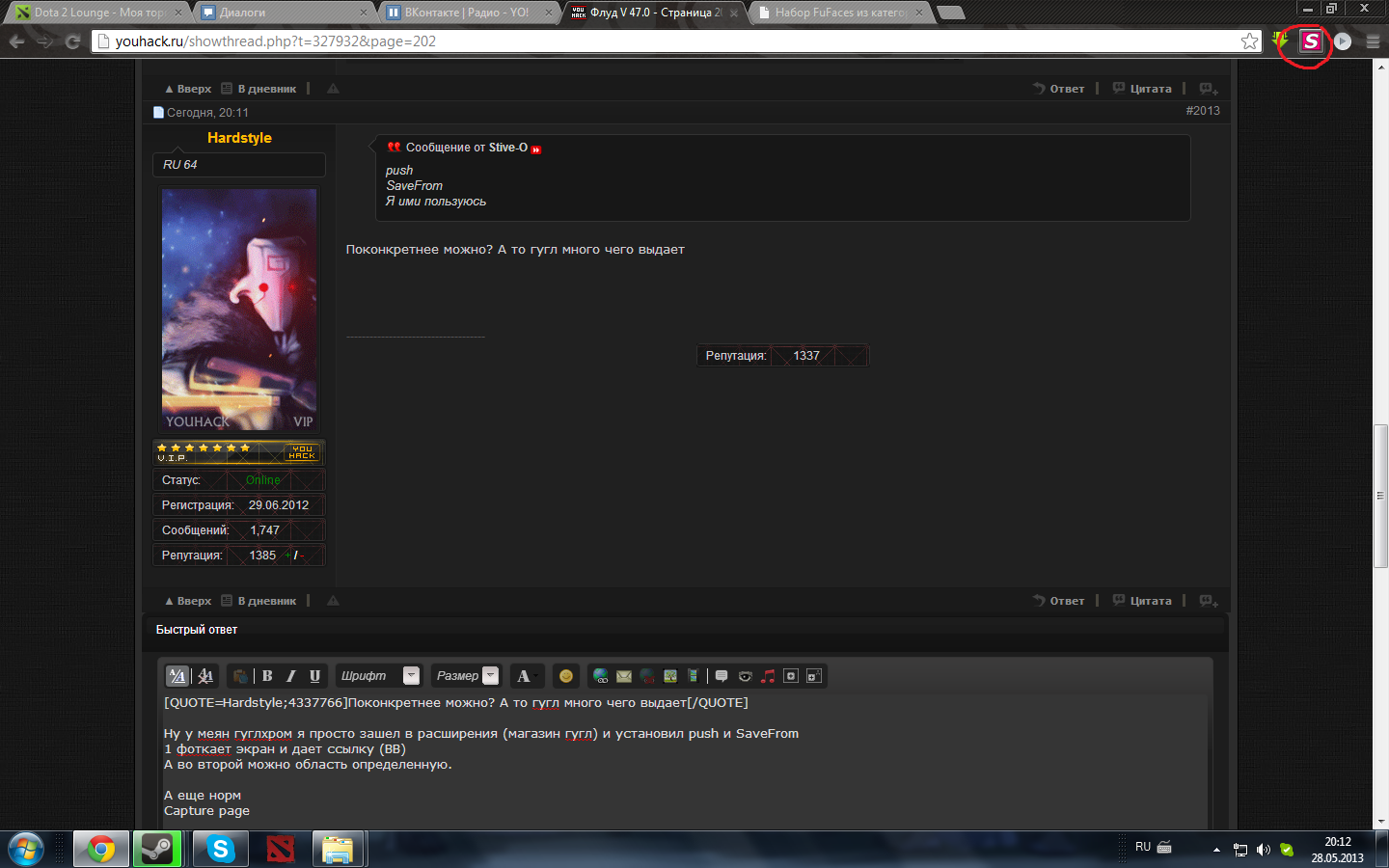Bookmark this page with the star icon

click(x=1250, y=41)
